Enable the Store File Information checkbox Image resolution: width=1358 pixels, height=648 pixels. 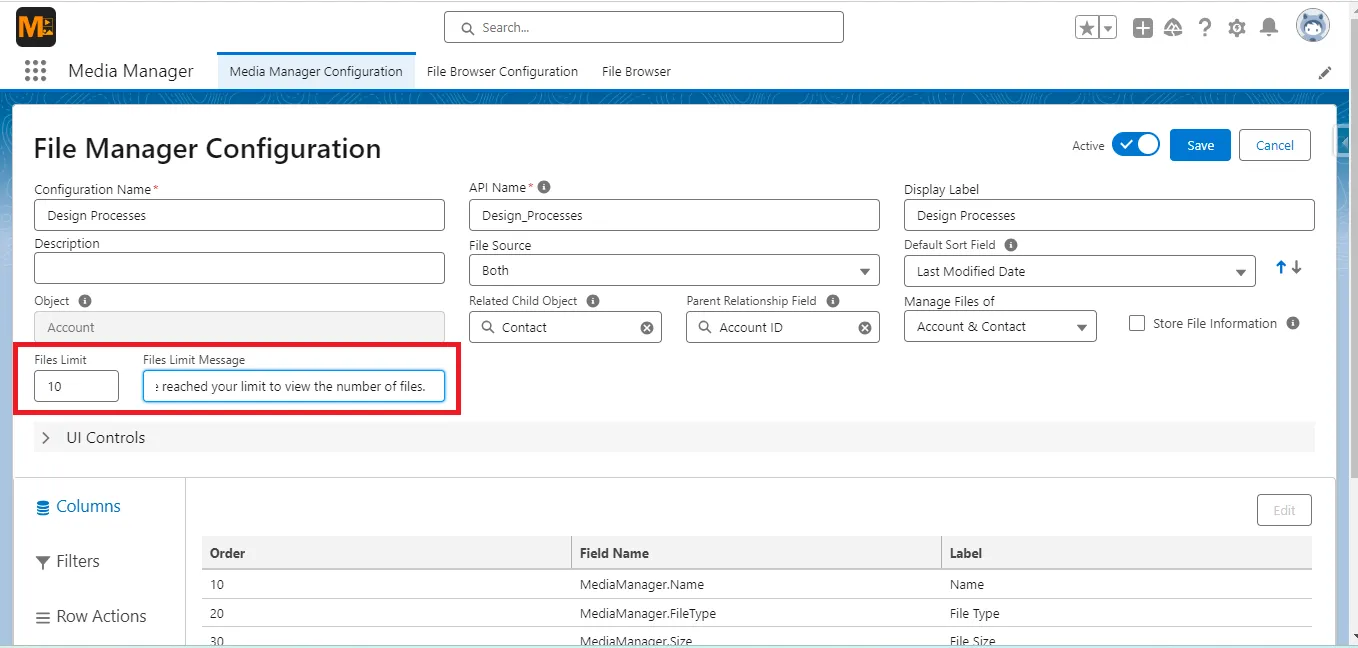point(1138,322)
